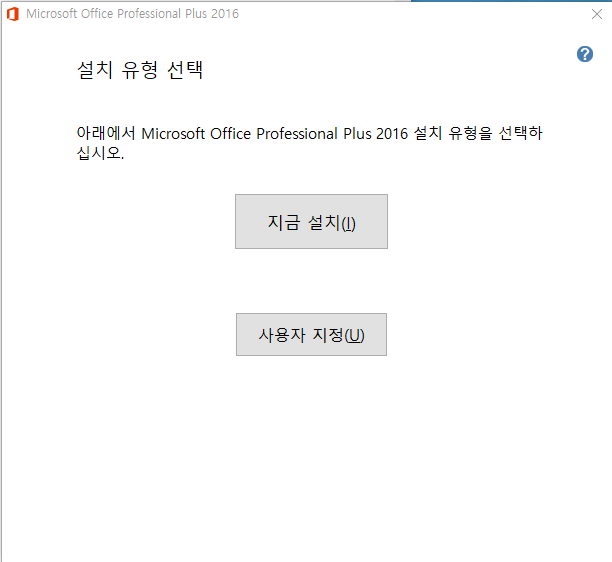
Task: Close the Office 2016 setup window
Action: [x=596, y=14]
